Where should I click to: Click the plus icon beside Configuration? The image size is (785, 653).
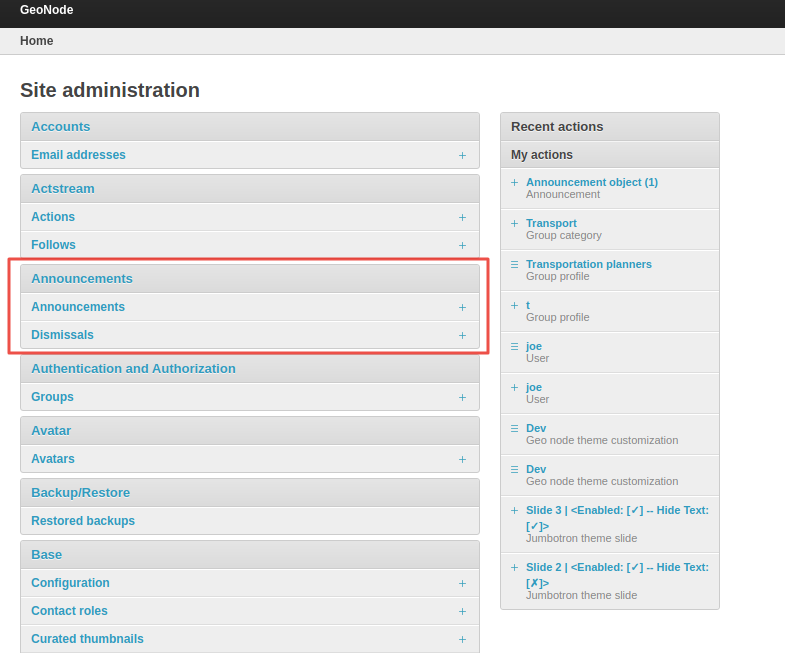[462, 583]
